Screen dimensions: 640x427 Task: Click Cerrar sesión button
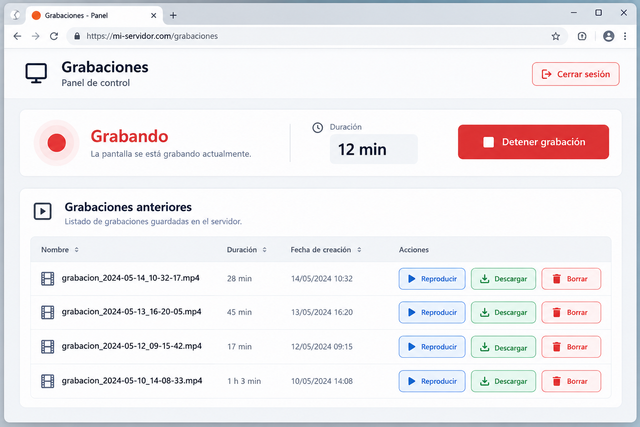coord(576,74)
